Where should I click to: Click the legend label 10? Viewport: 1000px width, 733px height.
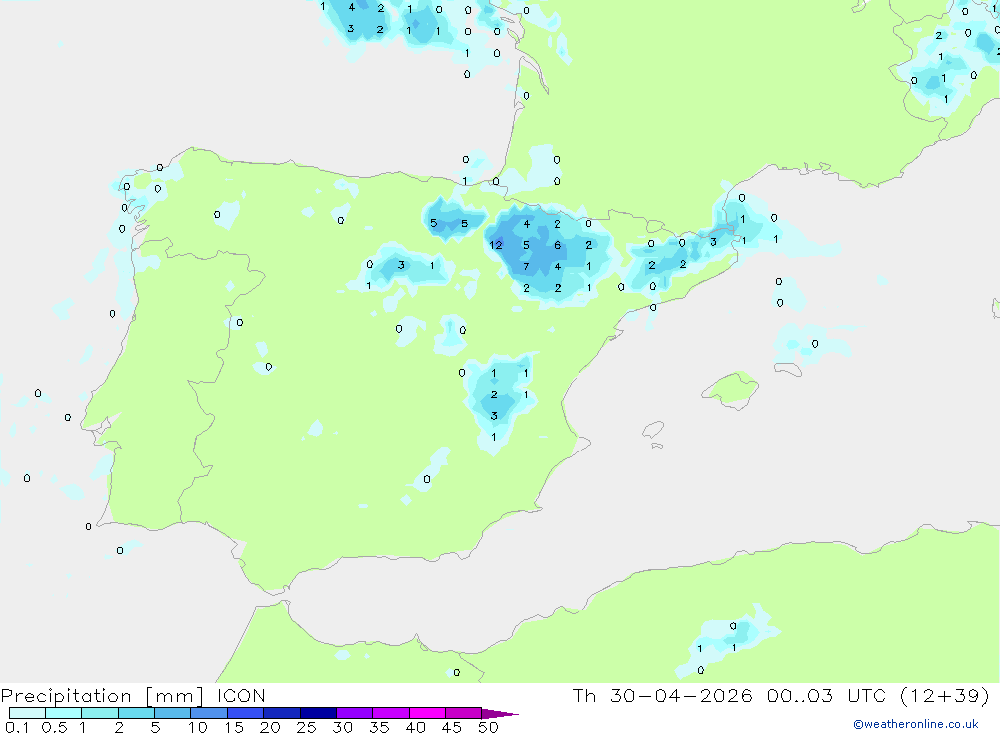pyautogui.click(x=198, y=727)
